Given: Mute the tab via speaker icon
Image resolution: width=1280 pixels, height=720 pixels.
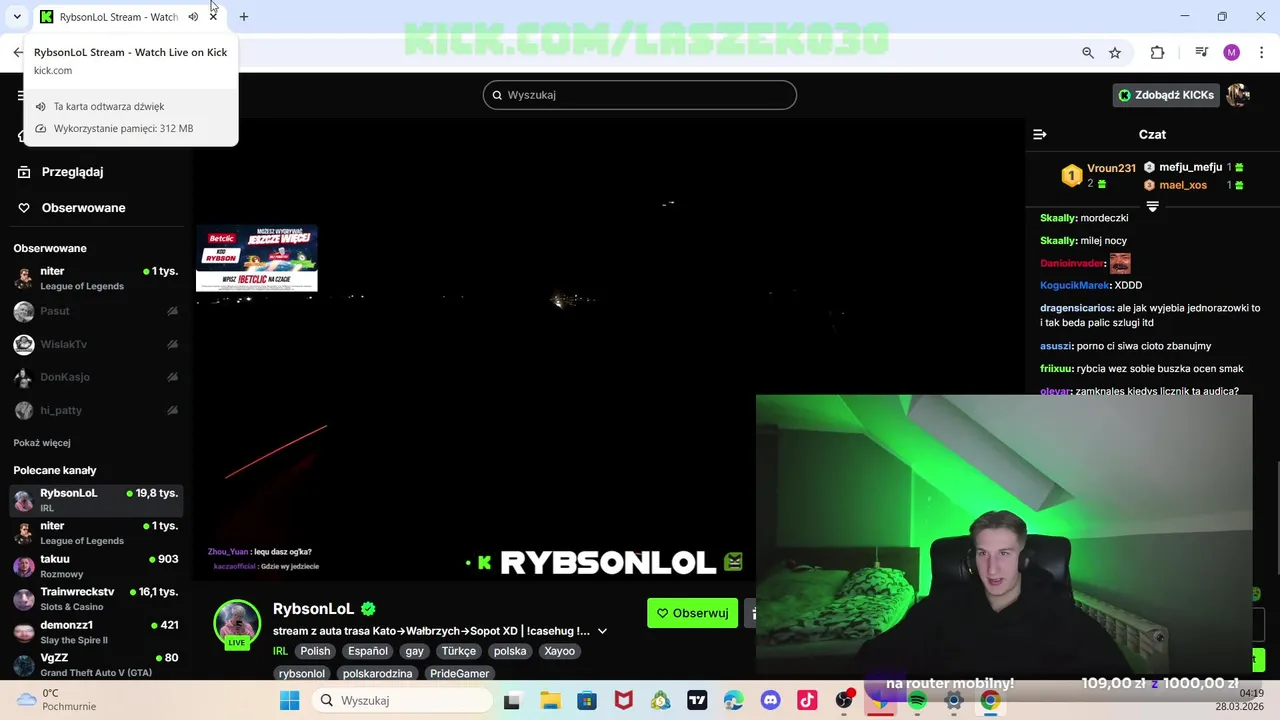Looking at the screenshot, I should (193, 17).
